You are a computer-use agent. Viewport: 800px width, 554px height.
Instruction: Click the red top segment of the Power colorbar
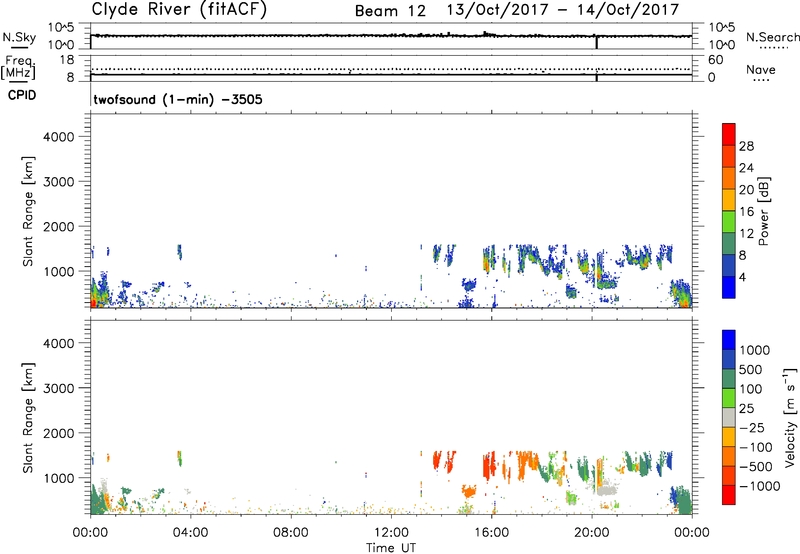tap(729, 134)
